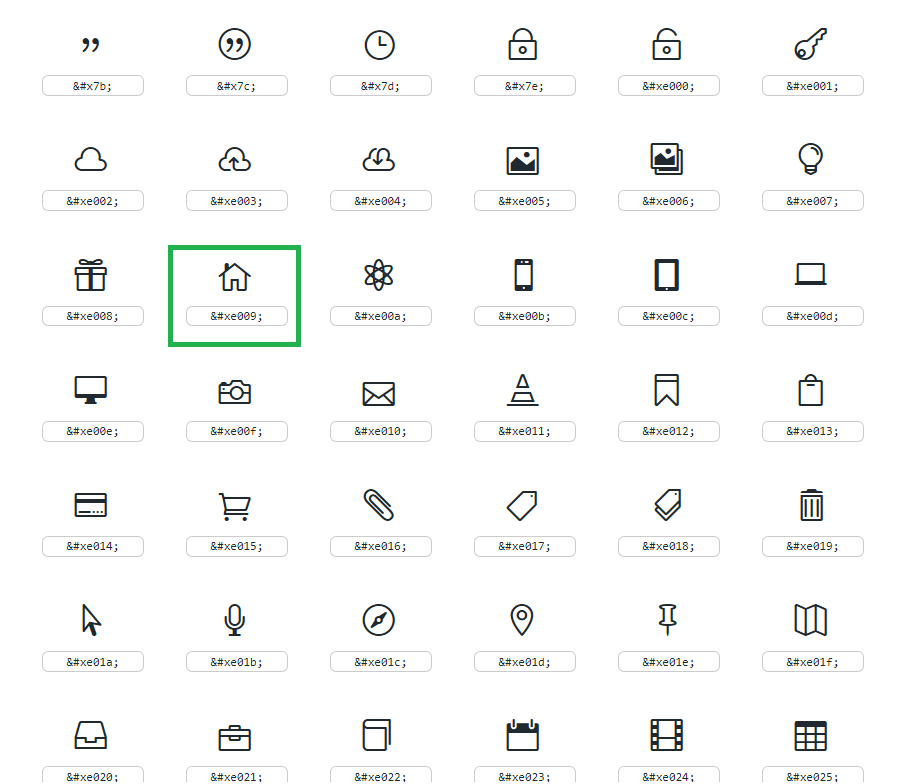The height and width of the screenshot is (784, 912).
Task: Select the shopping cart icon
Action: (x=234, y=507)
